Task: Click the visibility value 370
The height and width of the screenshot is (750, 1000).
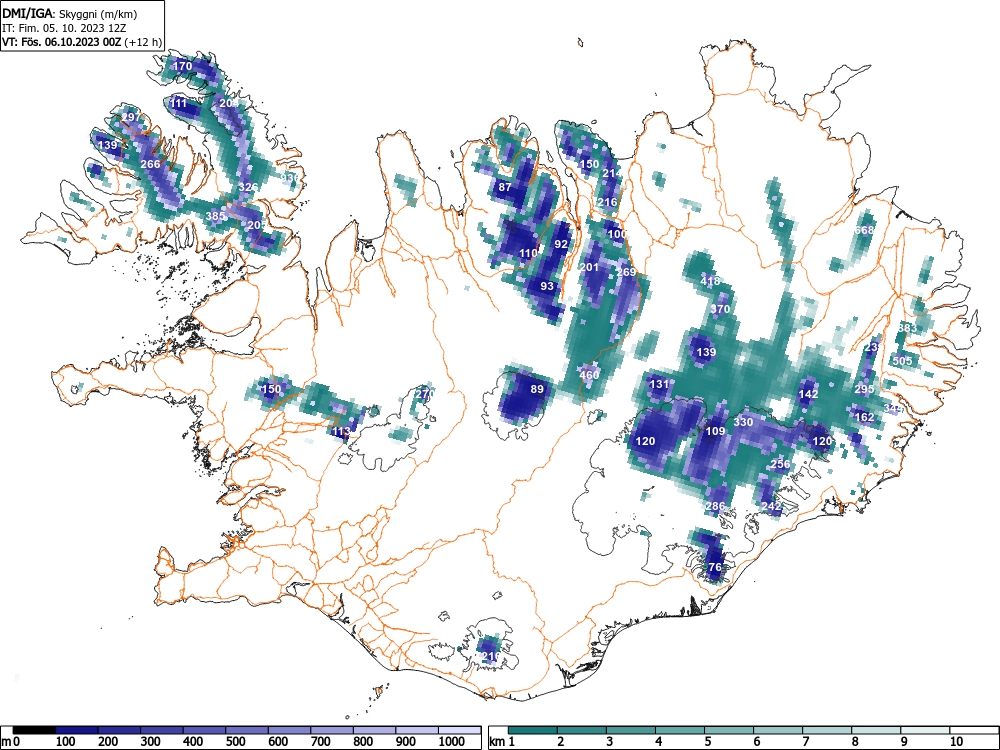Action: coord(720,309)
